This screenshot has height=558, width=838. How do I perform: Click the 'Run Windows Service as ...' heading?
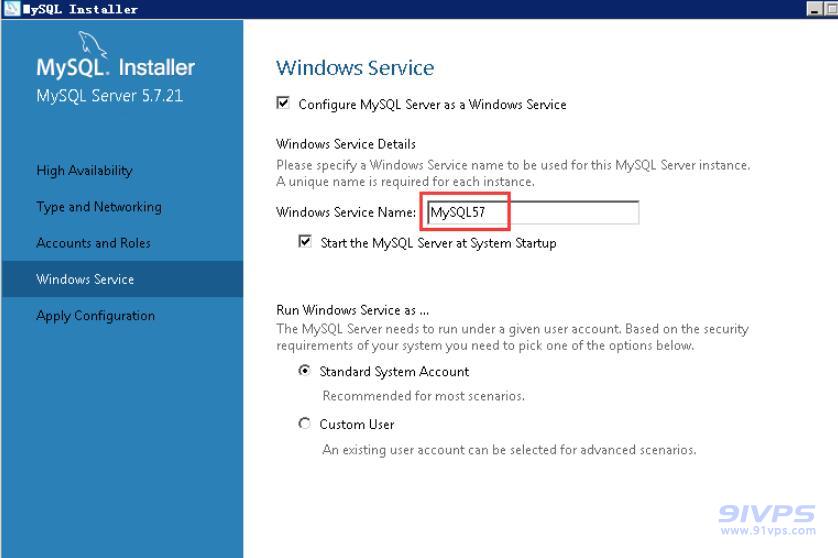coord(352,310)
